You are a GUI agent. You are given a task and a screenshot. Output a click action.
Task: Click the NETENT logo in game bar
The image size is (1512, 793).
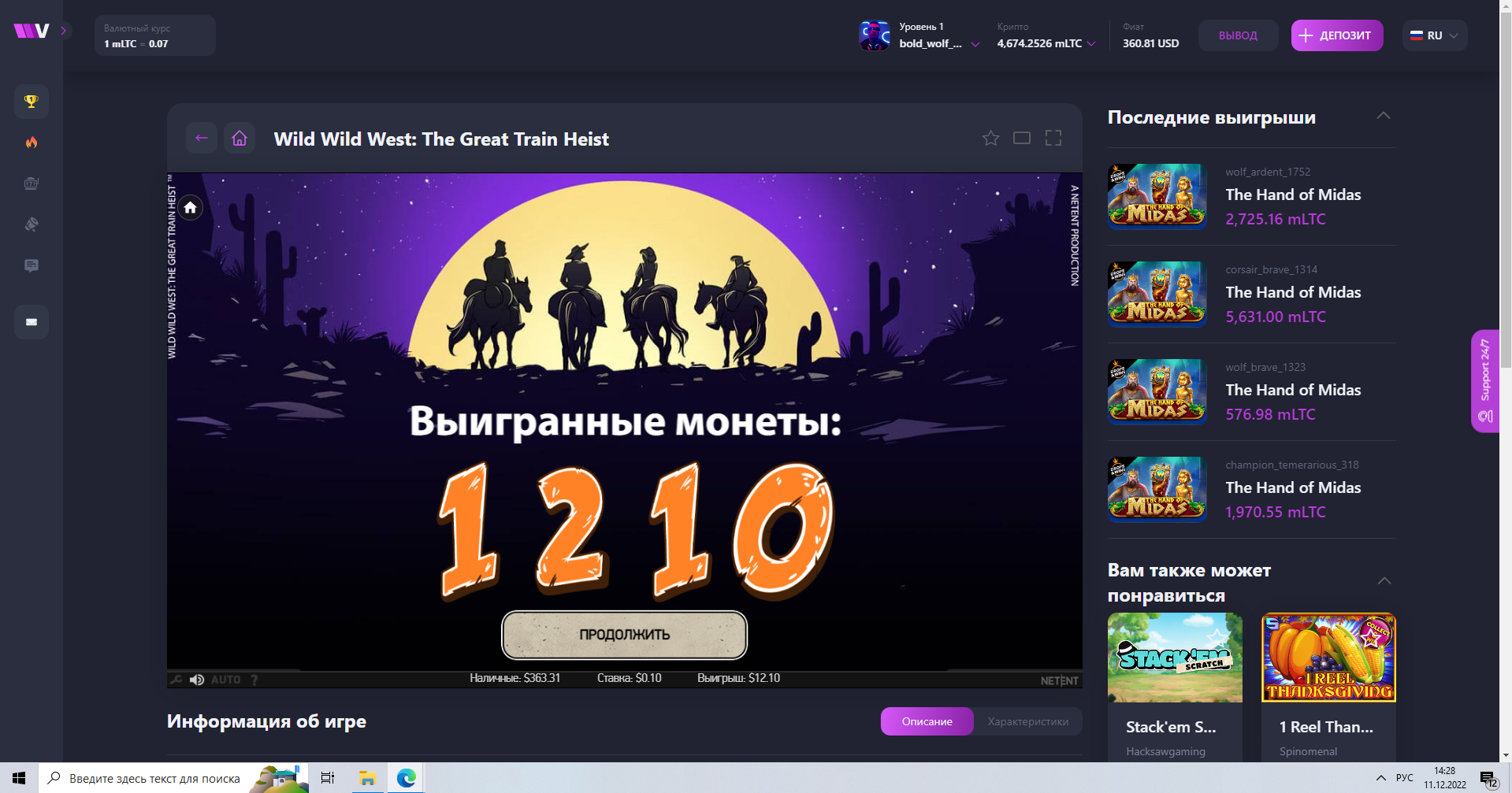tap(1059, 680)
